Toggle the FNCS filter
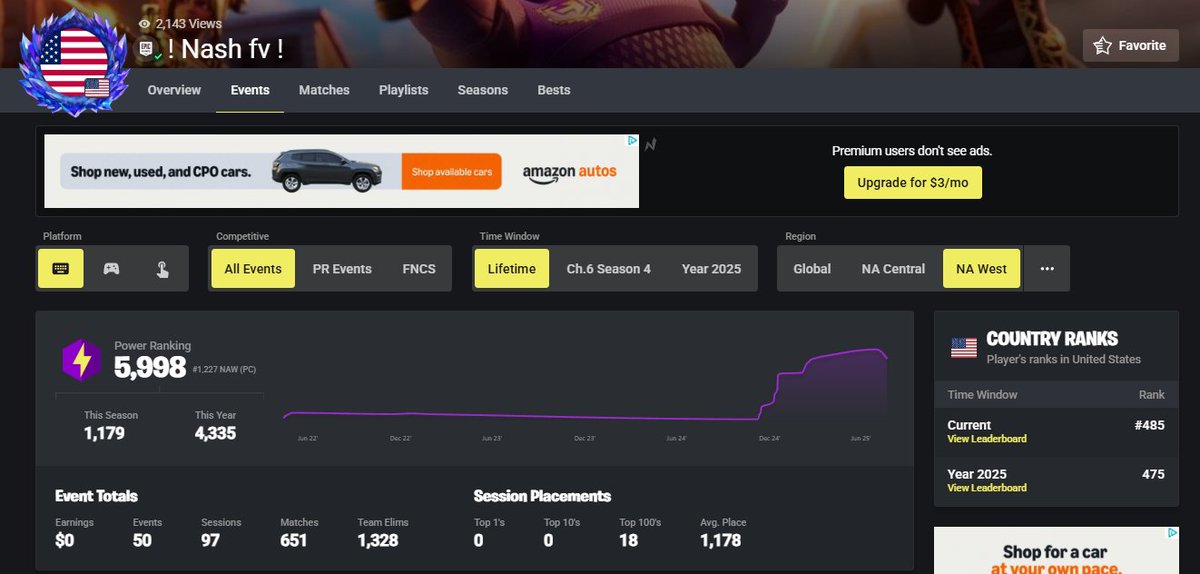This screenshot has width=1200, height=574. (x=419, y=269)
